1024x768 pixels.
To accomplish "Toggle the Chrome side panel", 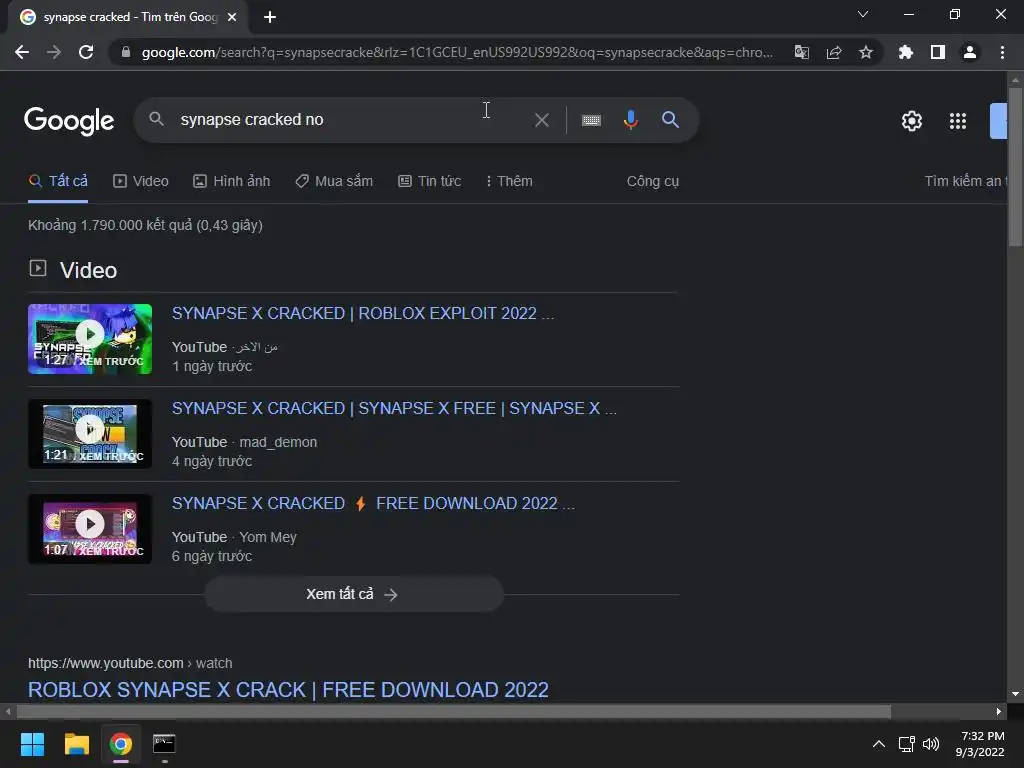I will 938,52.
